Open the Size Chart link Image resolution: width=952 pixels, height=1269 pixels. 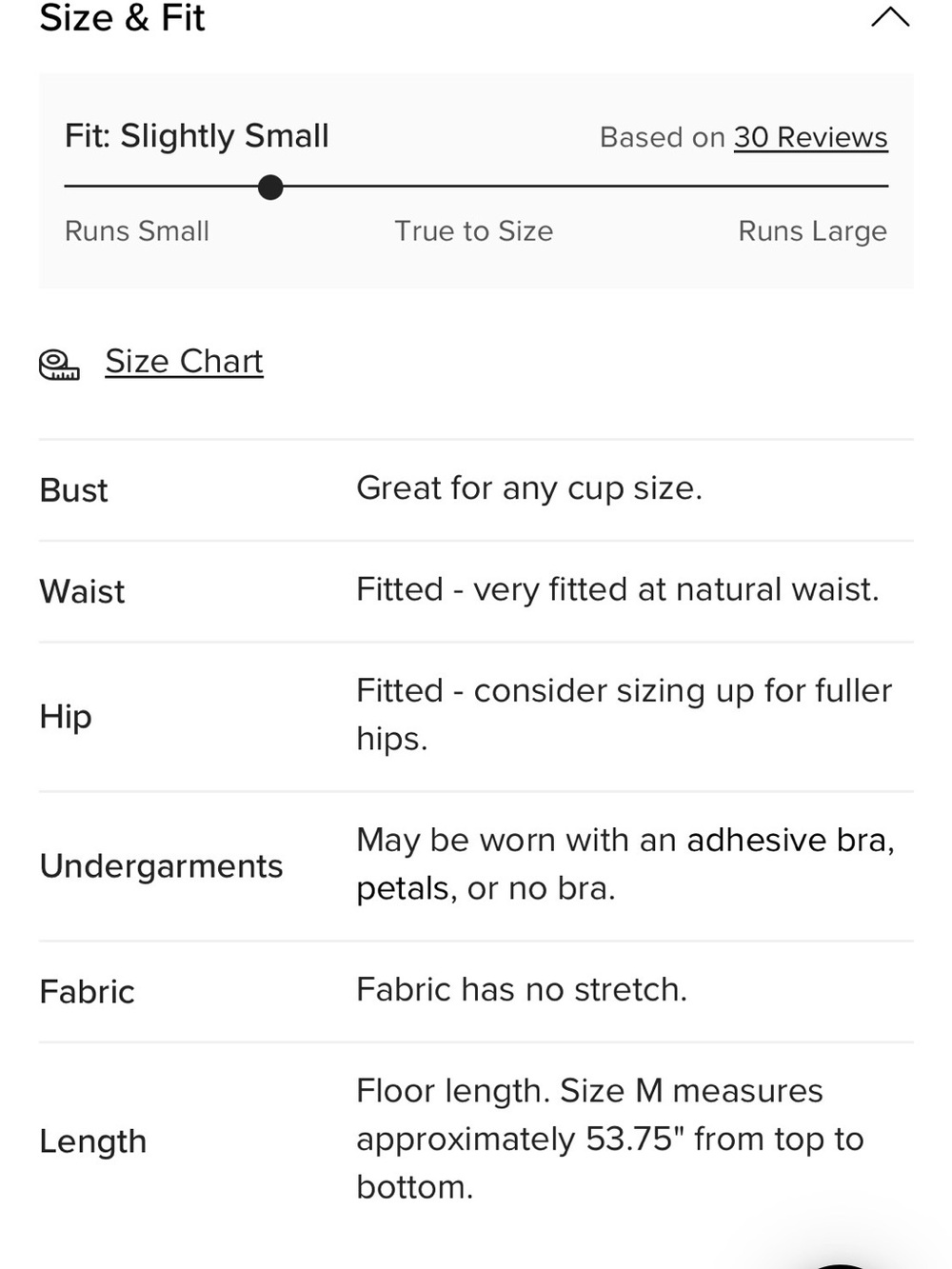tap(184, 362)
